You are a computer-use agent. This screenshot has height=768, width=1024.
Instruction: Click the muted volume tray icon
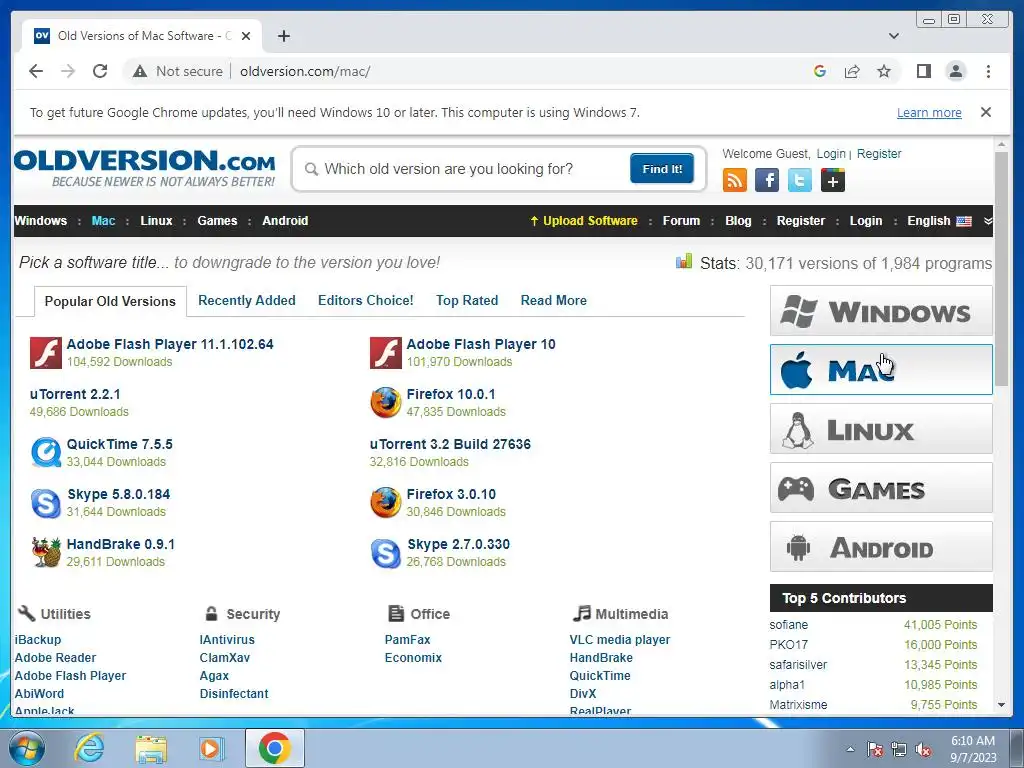point(923,749)
